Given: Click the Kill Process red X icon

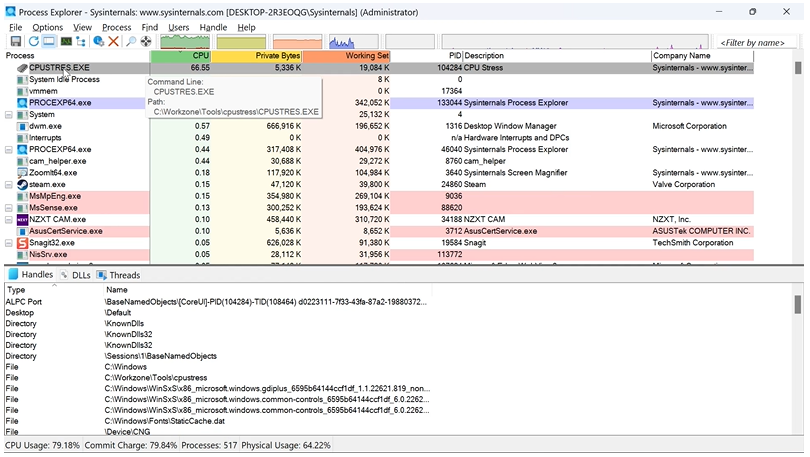Looking at the screenshot, I should (x=114, y=42).
